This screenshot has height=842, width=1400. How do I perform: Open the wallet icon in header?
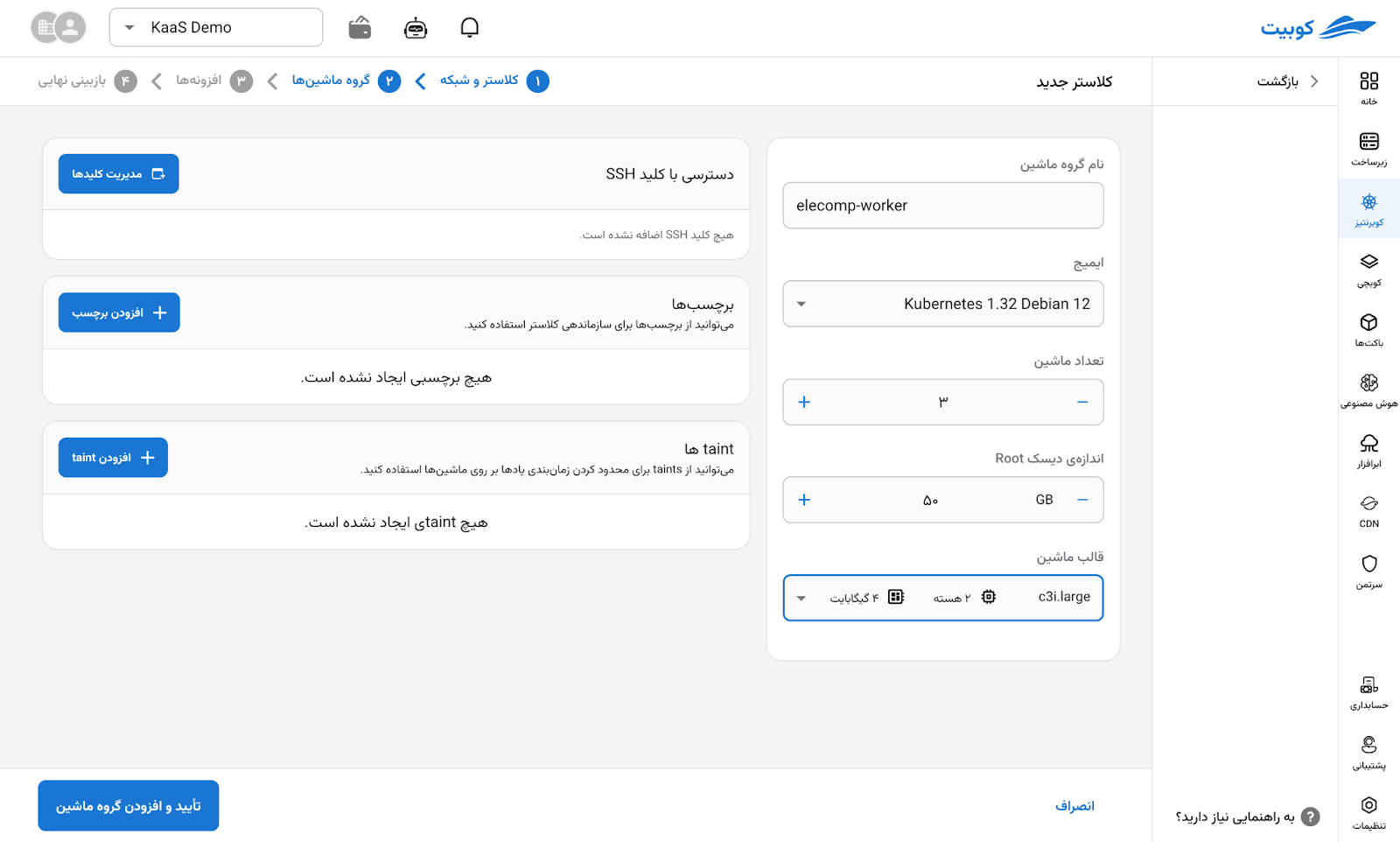360,28
